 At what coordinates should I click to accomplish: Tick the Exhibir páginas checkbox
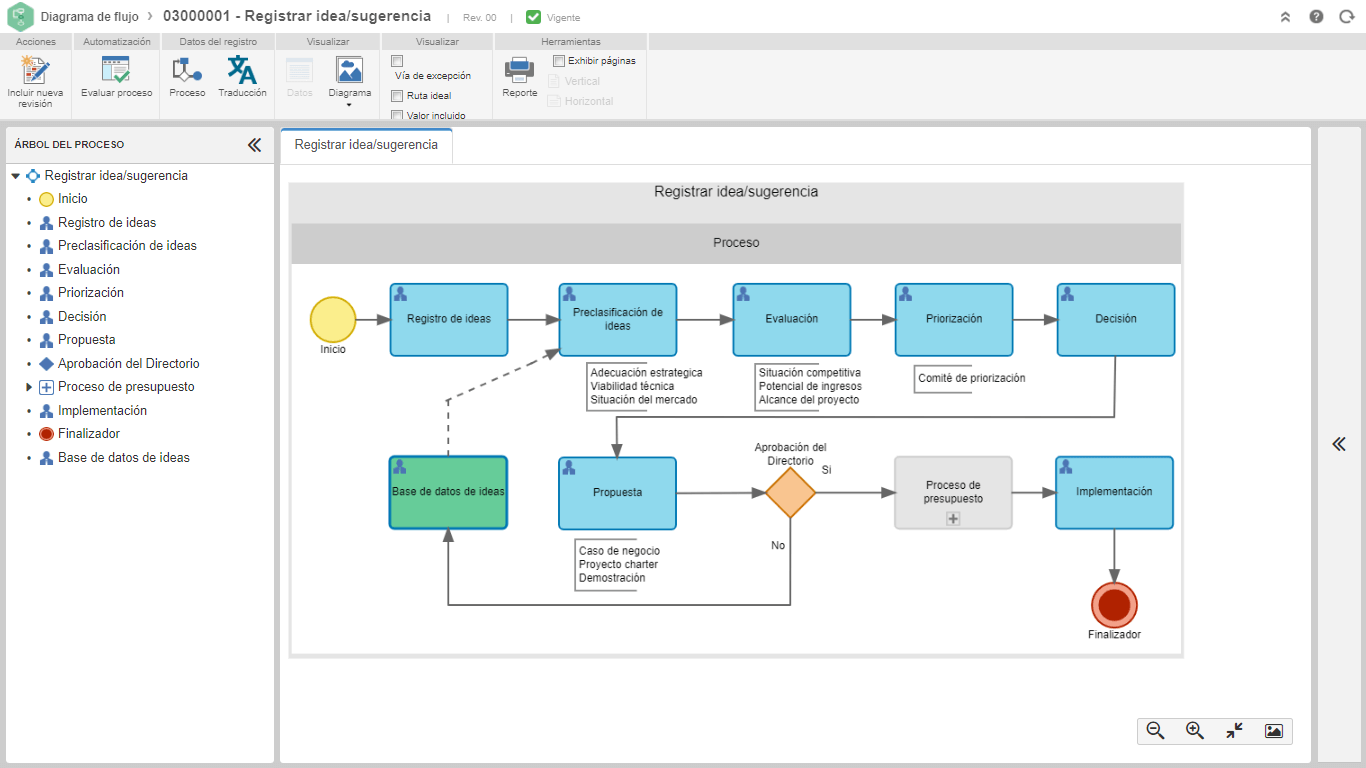point(559,61)
